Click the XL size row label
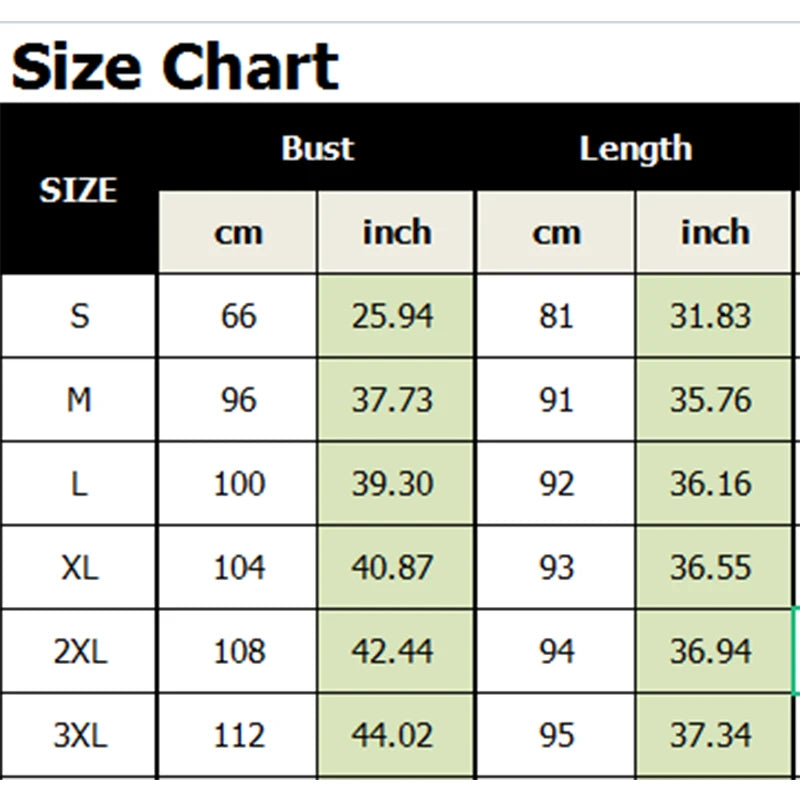The height and width of the screenshot is (800, 800). (79, 568)
